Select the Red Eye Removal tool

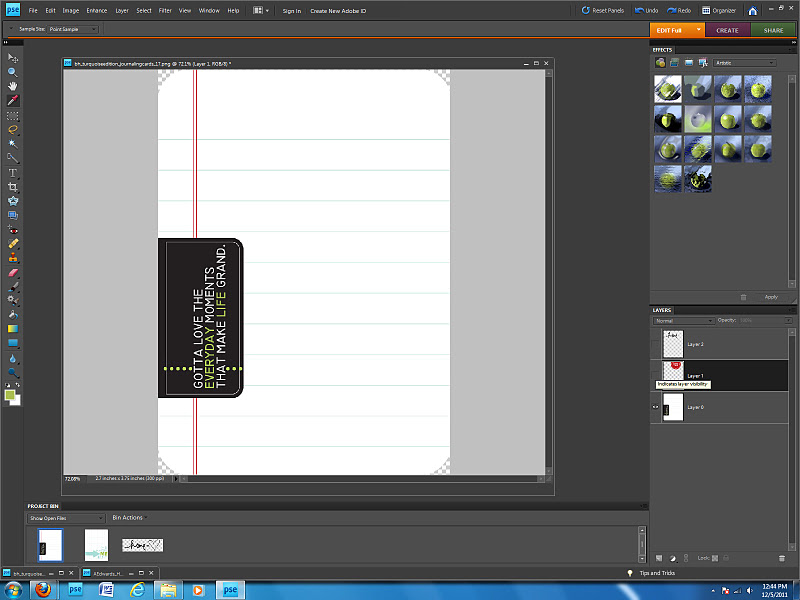13,230
